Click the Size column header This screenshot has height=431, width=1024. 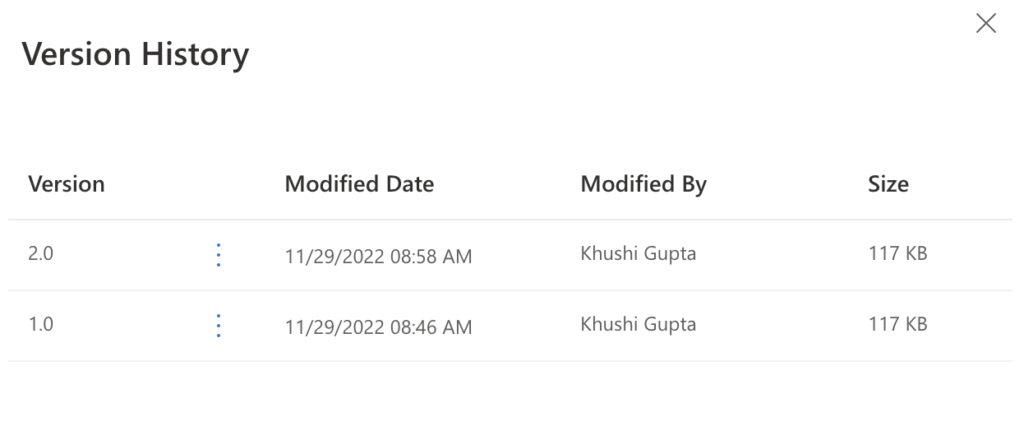(x=888, y=184)
